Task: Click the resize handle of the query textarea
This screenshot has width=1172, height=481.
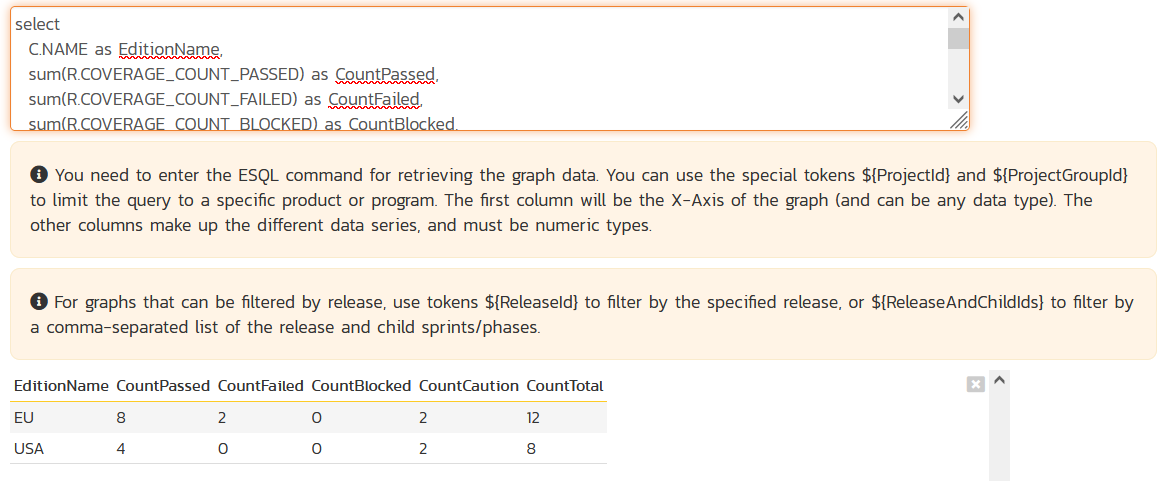Action: [959, 120]
